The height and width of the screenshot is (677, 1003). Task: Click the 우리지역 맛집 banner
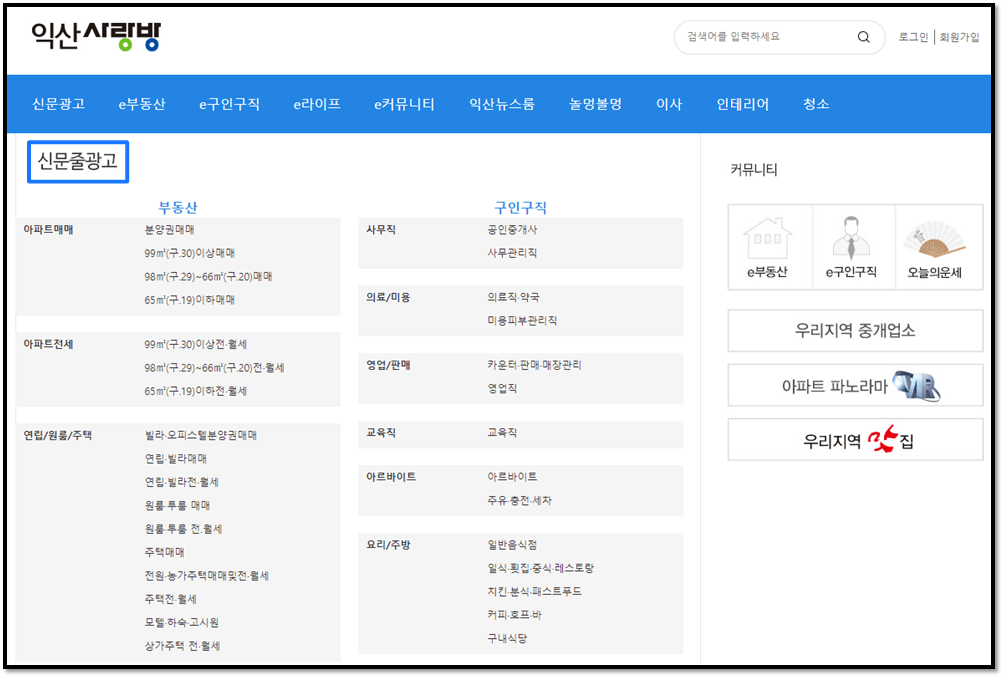coord(855,440)
